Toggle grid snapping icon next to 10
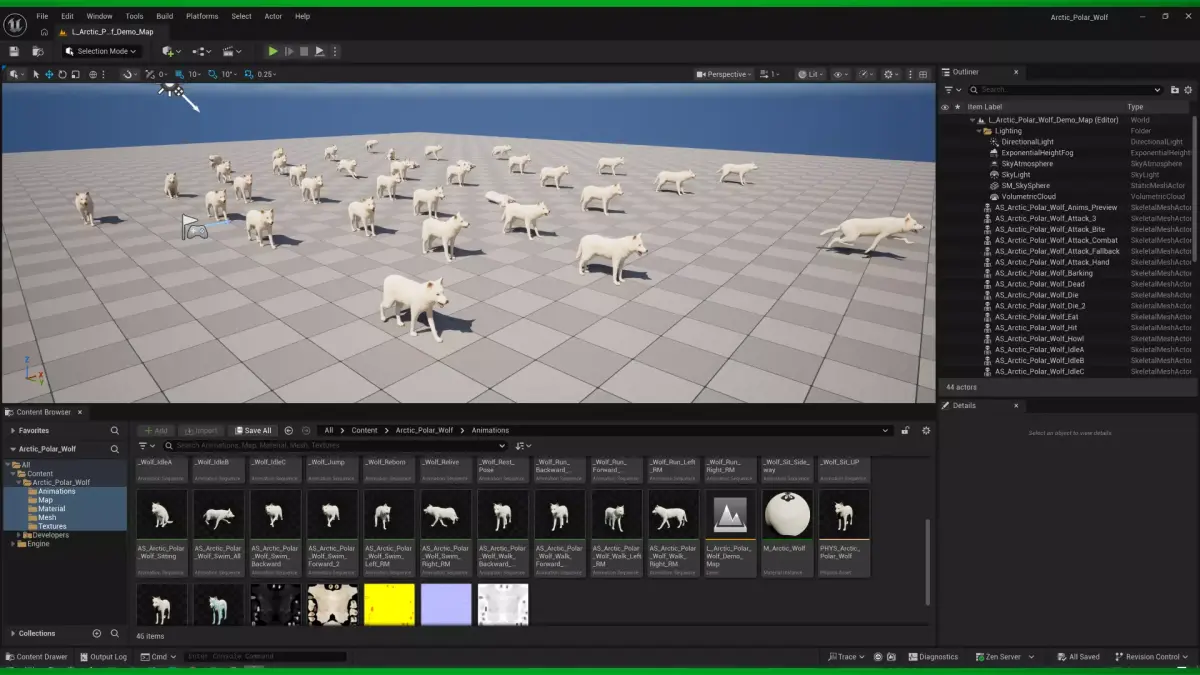 click(180, 74)
